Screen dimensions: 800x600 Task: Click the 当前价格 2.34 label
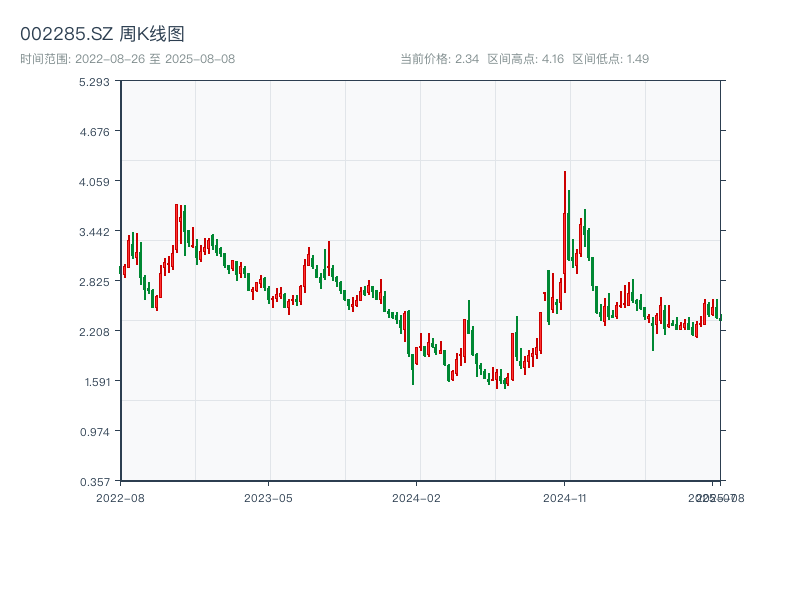tap(439, 59)
